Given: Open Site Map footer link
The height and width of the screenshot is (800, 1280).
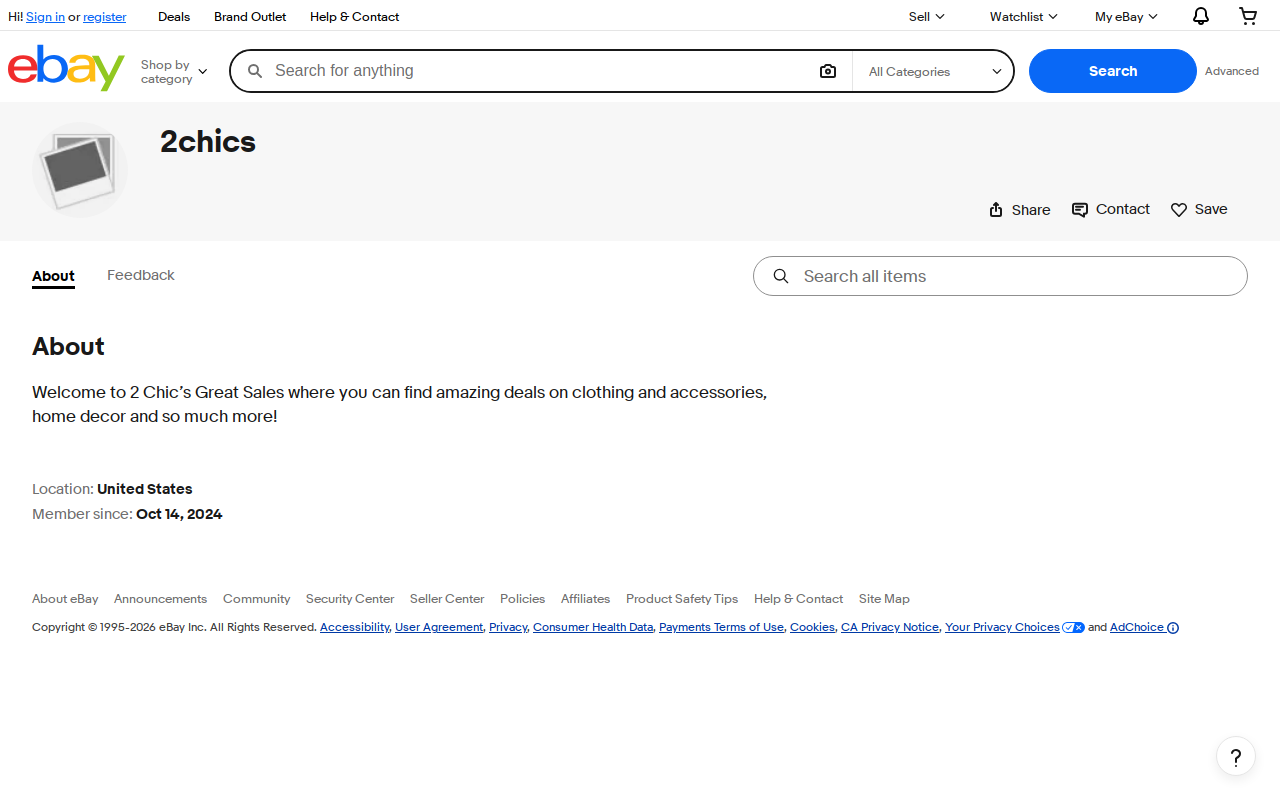Looking at the screenshot, I should 884,599.
